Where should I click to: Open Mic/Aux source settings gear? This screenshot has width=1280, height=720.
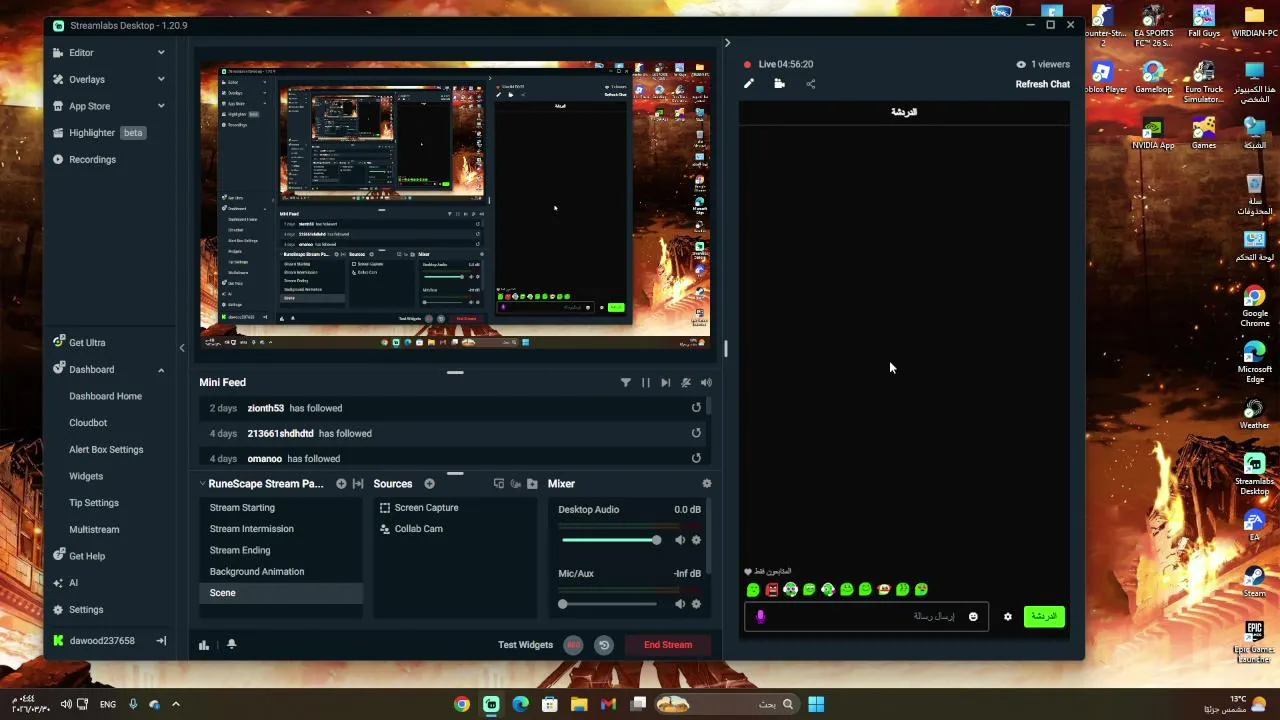[696, 604]
